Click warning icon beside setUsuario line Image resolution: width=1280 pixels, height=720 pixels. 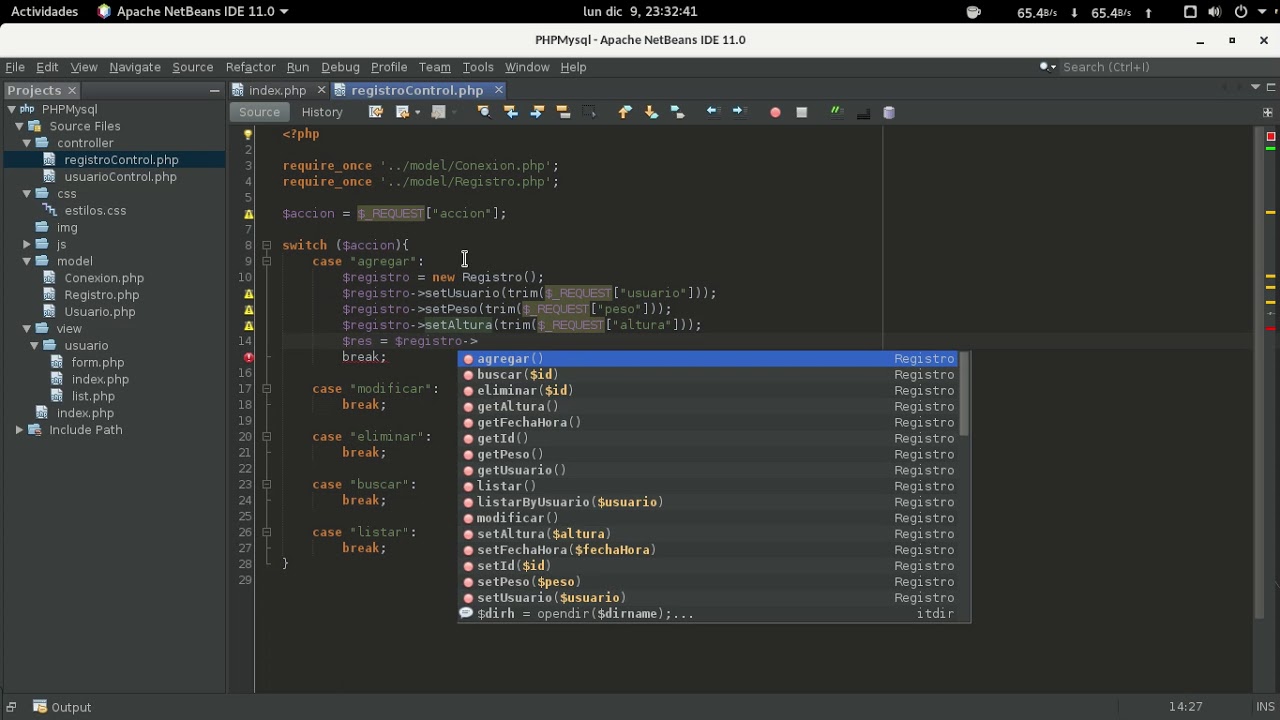click(249, 293)
